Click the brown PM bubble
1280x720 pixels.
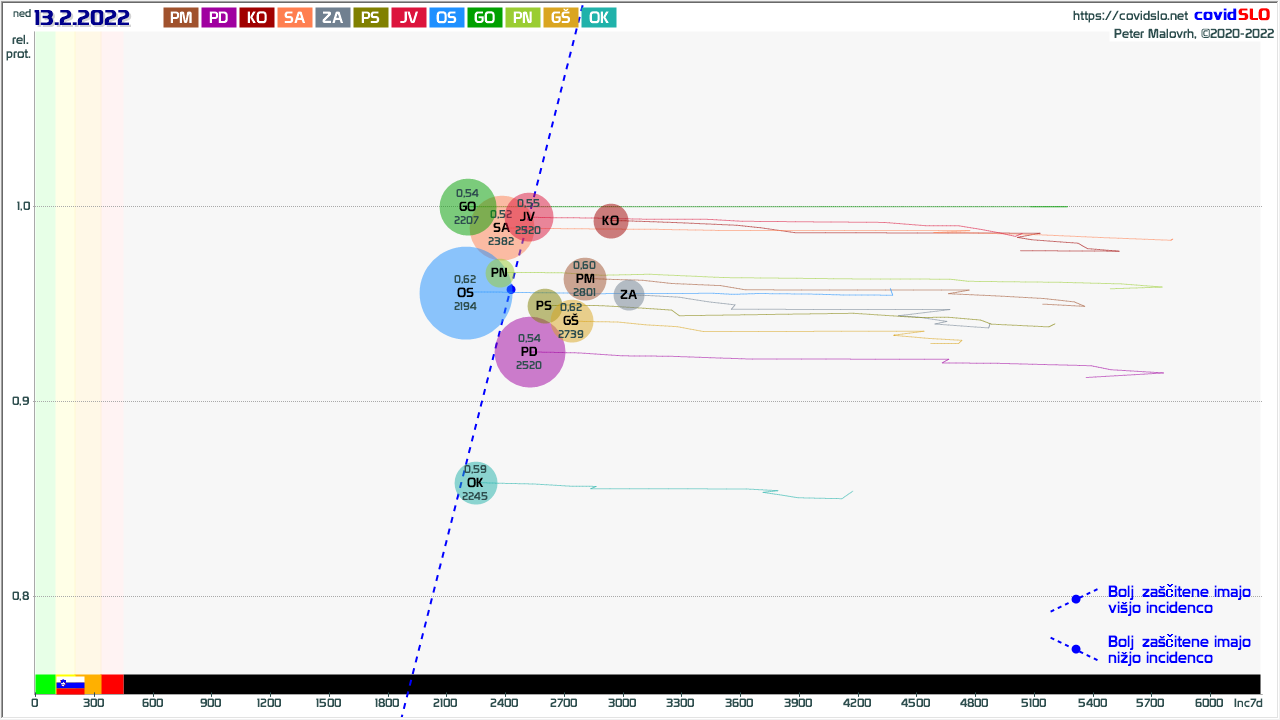click(x=585, y=279)
